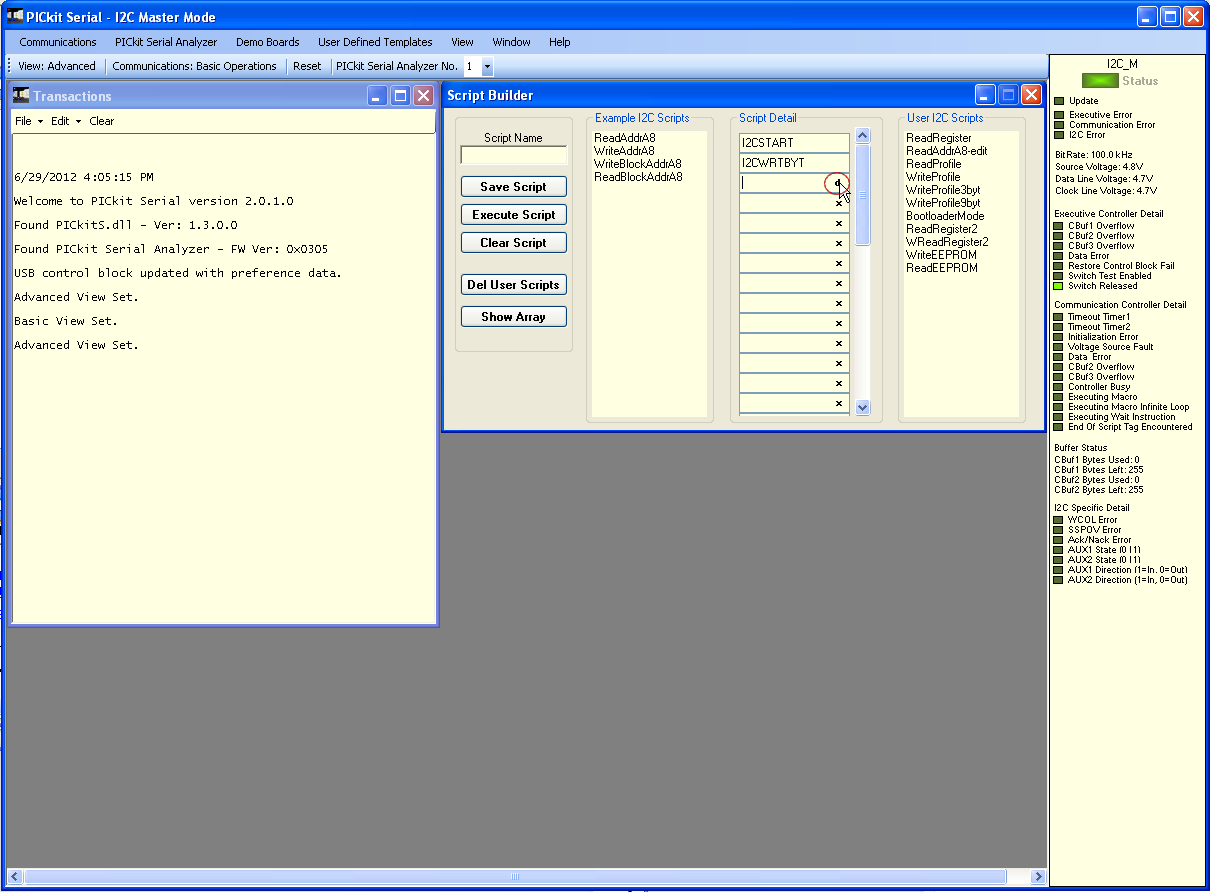Select WriteProfile9byt user script
The height and width of the screenshot is (892, 1210).
pos(943,203)
